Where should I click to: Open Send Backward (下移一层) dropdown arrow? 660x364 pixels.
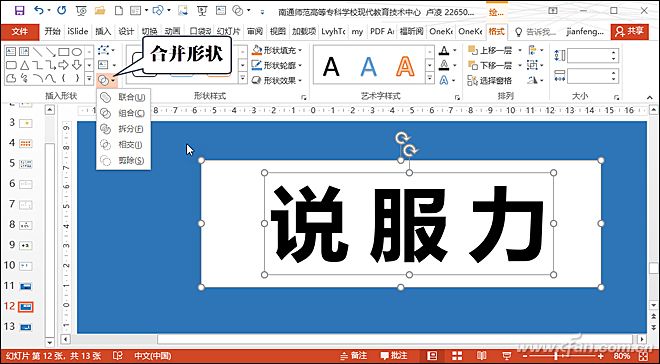click(519, 65)
